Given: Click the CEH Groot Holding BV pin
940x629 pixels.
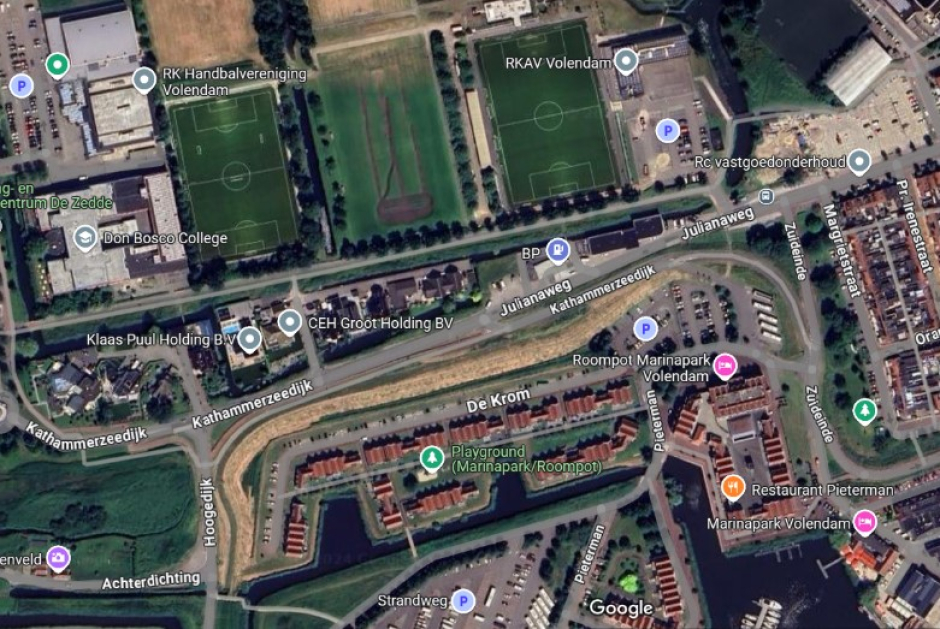Looking at the screenshot, I should (x=290, y=323).
